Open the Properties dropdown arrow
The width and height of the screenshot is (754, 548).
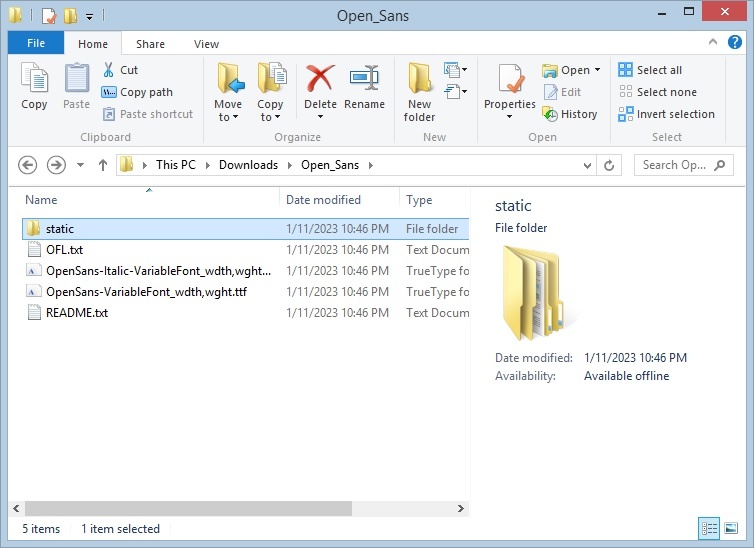pyautogui.click(x=509, y=117)
